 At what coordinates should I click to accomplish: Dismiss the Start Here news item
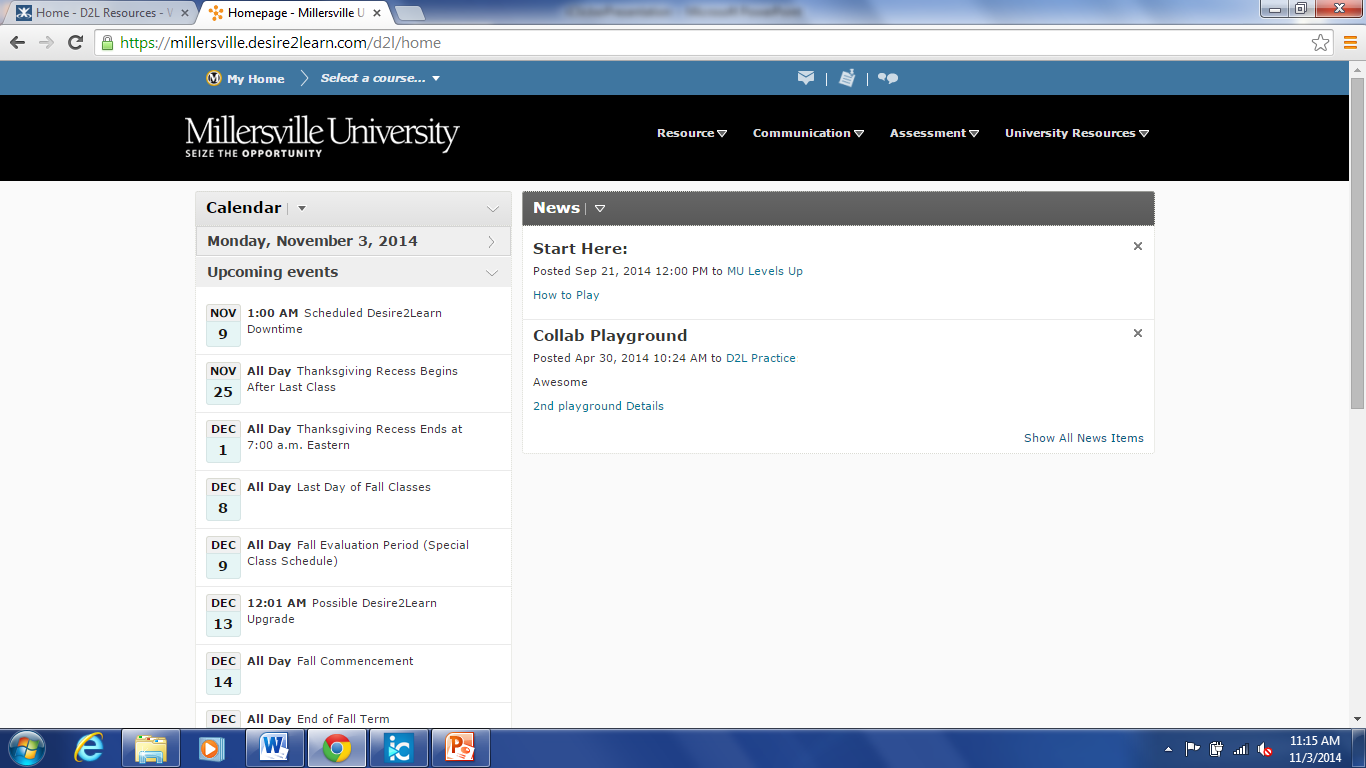point(1137,246)
